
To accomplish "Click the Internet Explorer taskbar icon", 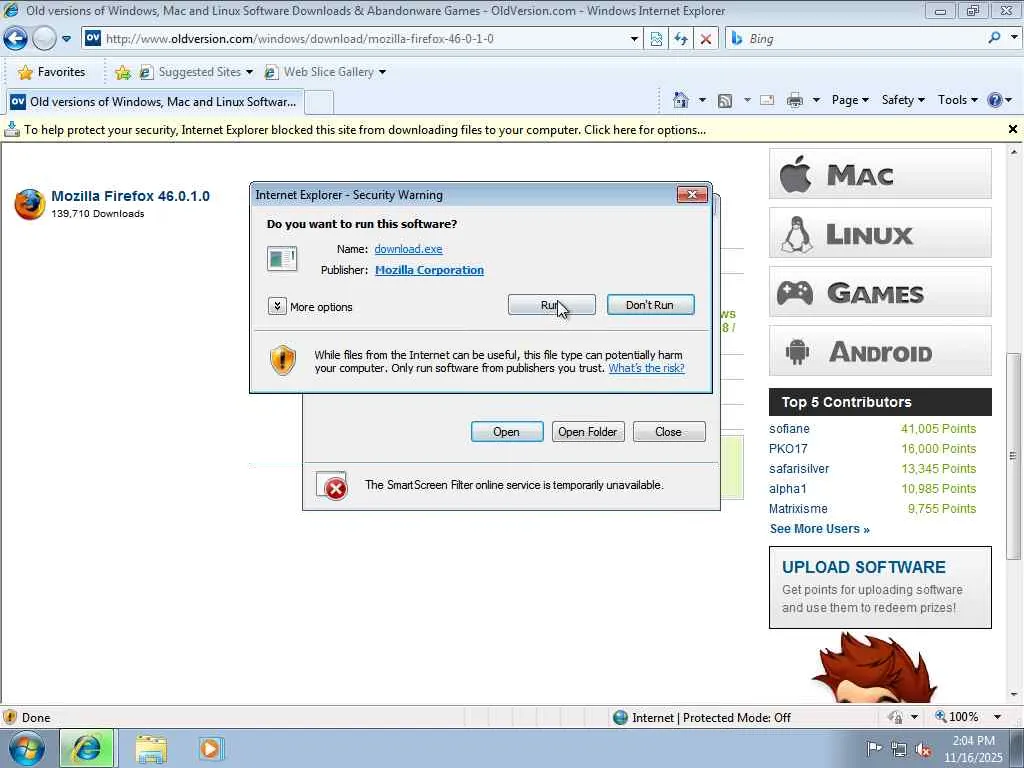I will pyautogui.click(x=87, y=748).
